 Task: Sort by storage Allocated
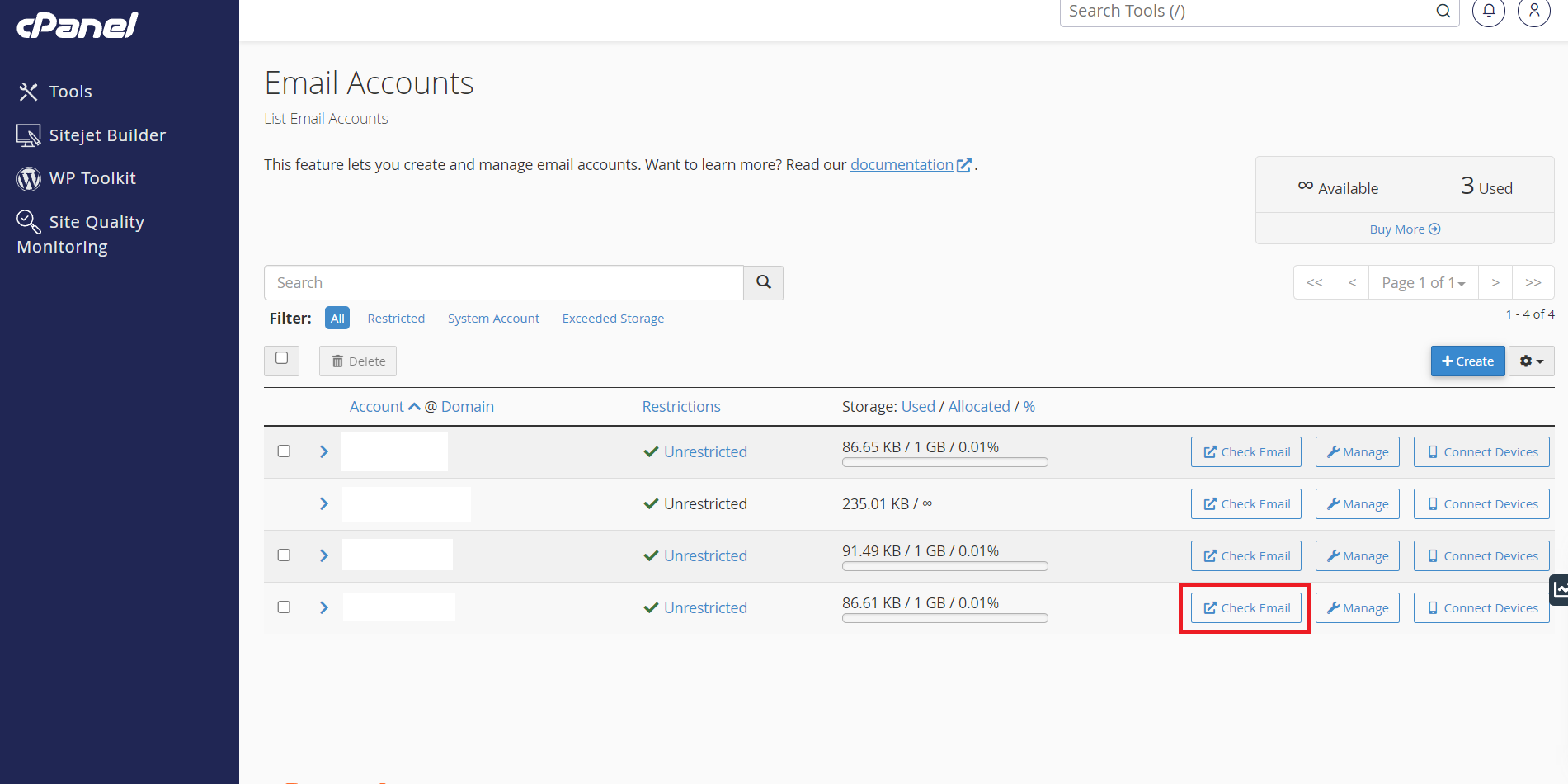979,406
